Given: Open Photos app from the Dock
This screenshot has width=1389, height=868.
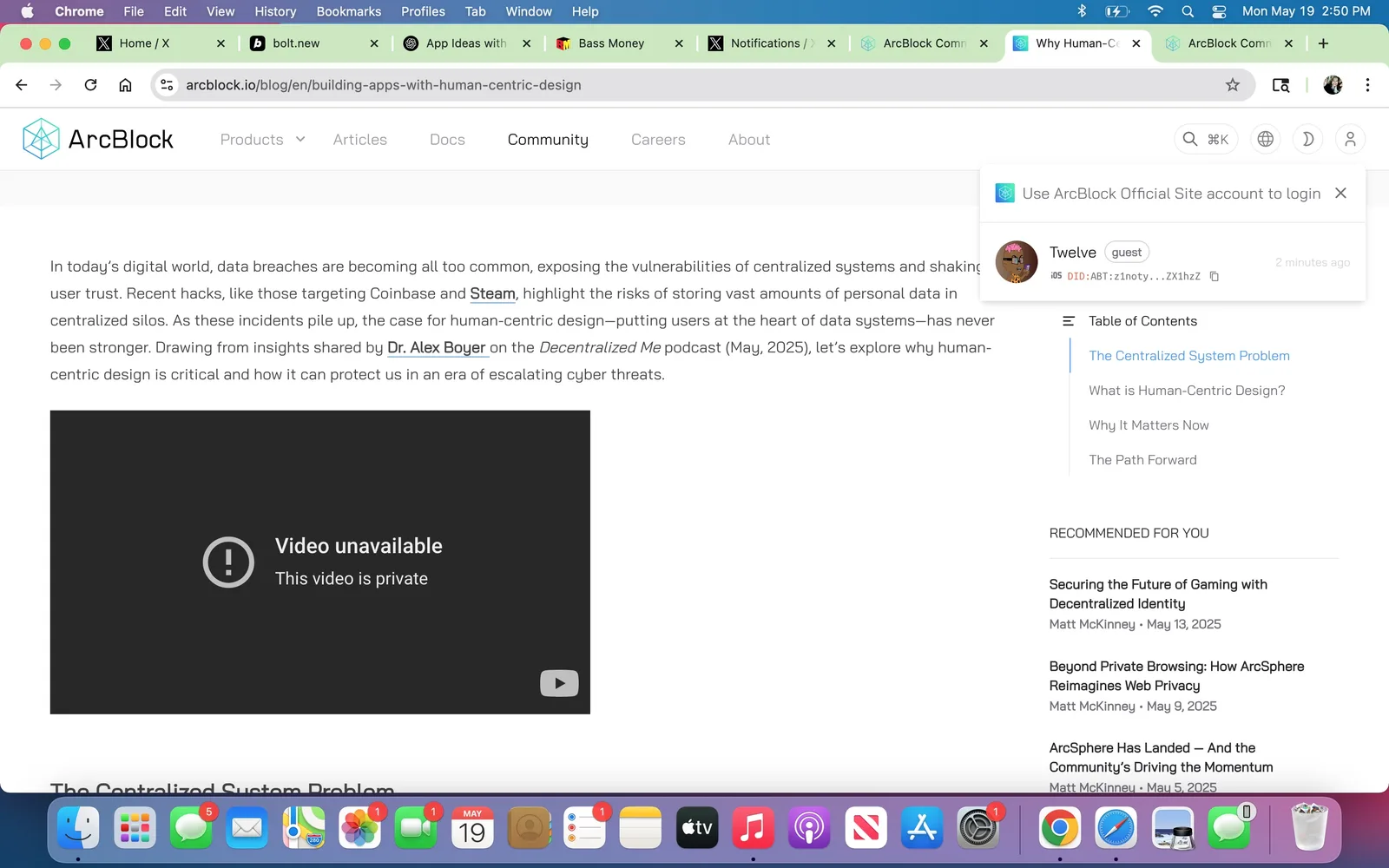Looking at the screenshot, I should click(359, 828).
